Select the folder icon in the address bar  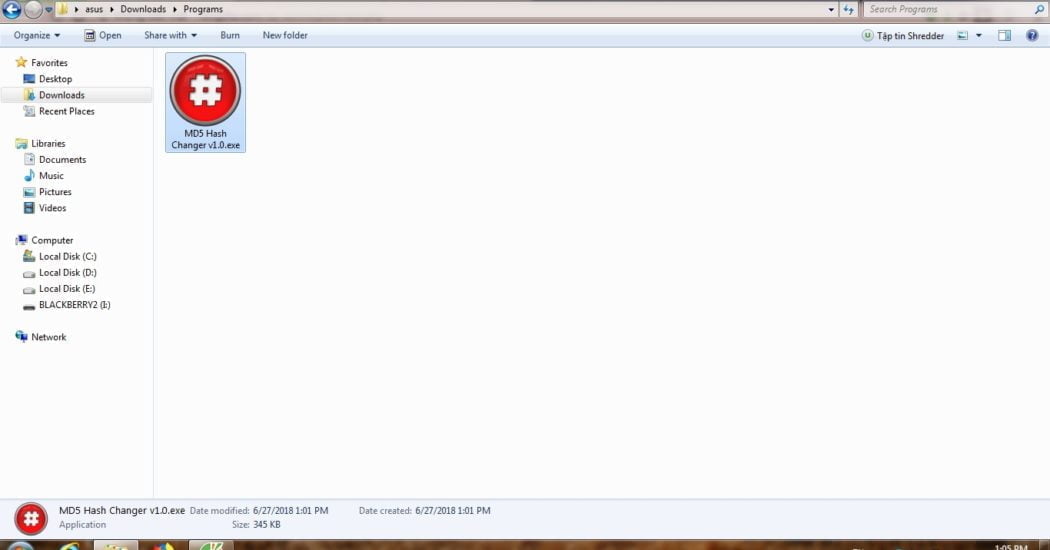[62, 9]
